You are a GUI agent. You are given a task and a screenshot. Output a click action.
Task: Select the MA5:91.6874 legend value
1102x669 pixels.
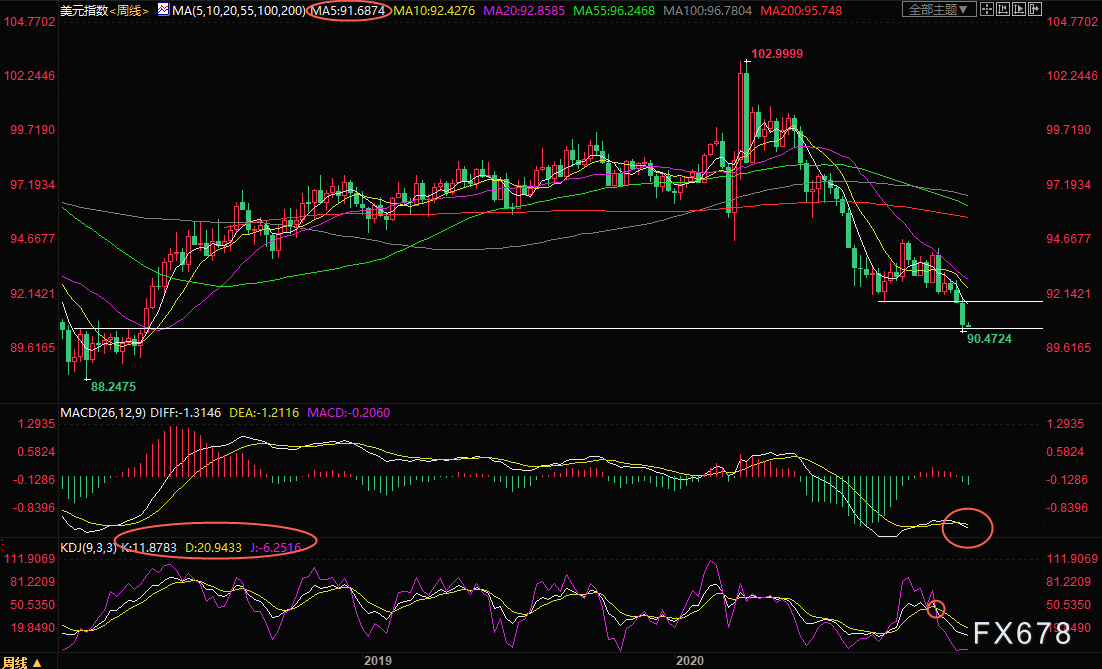coord(347,10)
